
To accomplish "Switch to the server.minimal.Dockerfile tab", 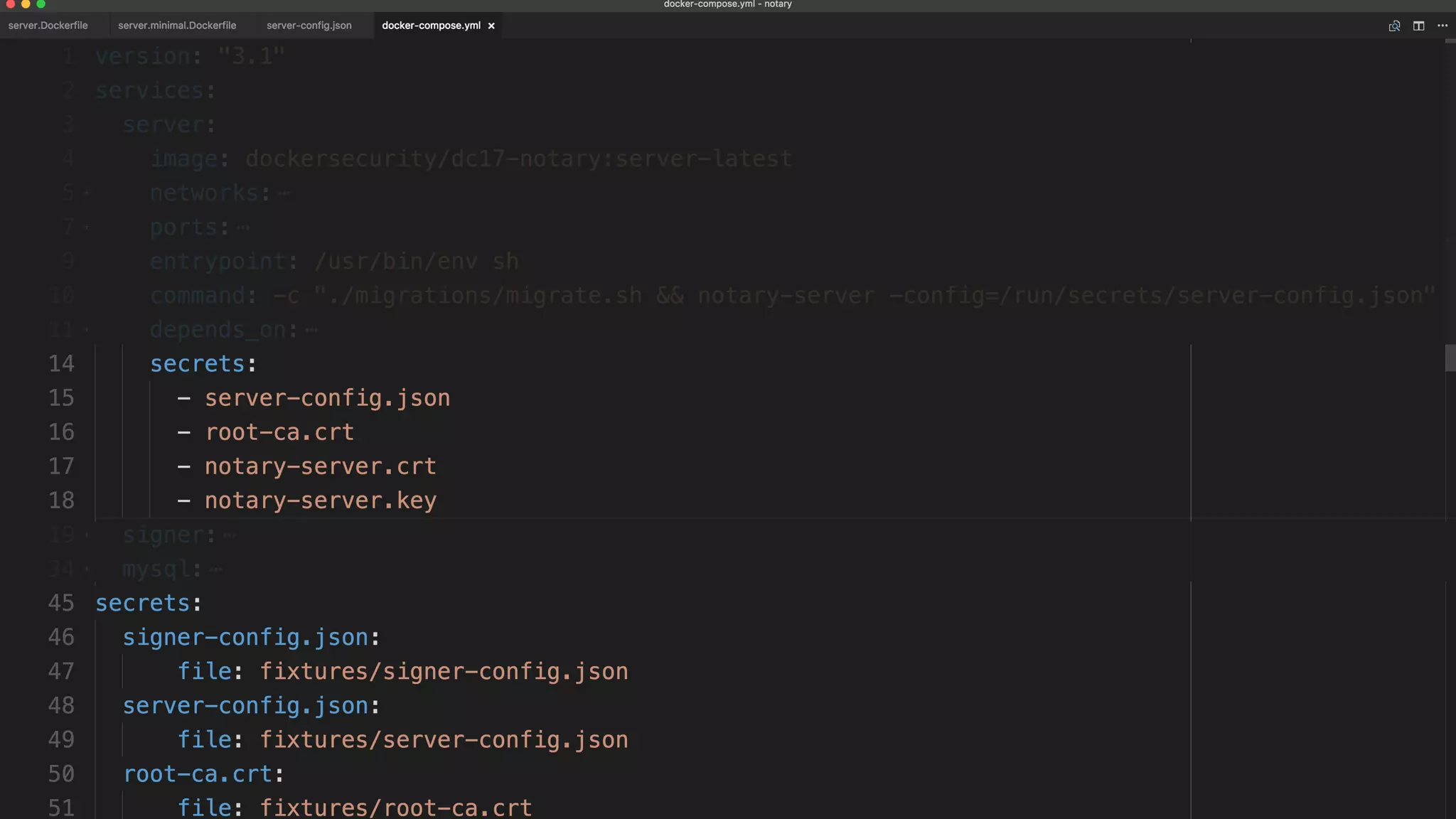I will pyautogui.click(x=177, y=26).
